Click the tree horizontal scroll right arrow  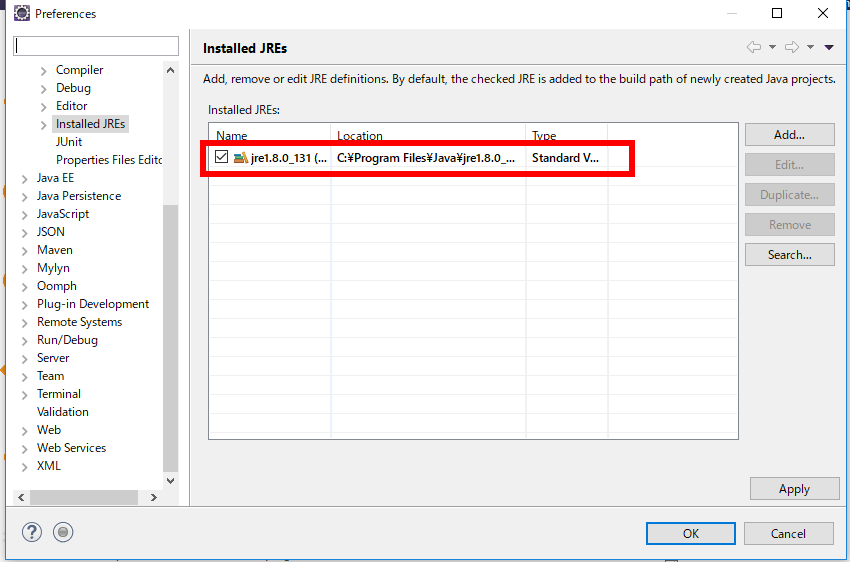[x=153, y=497]
